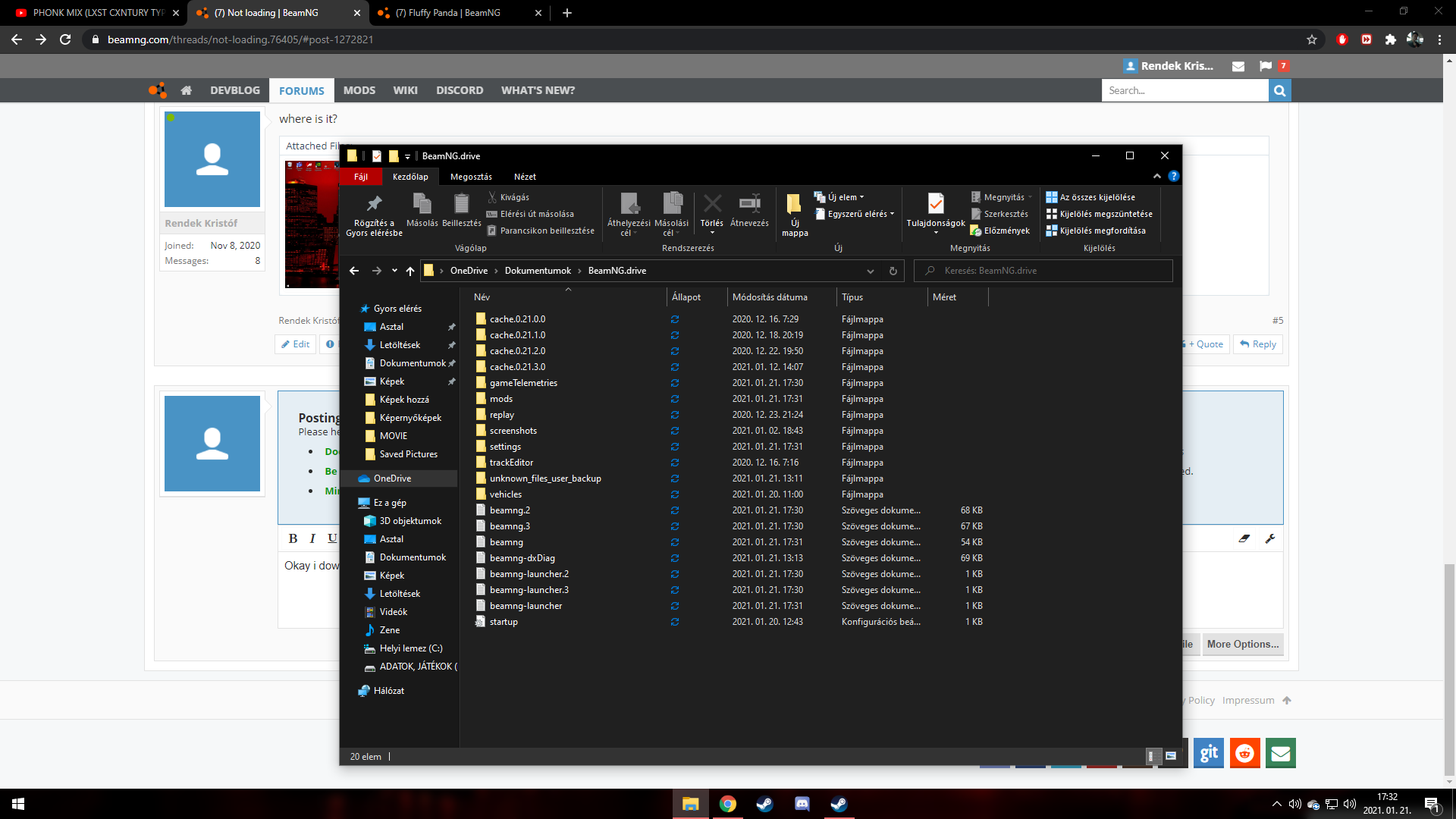The image size is (1456, 819).
Task: Bookmark this page with star icon
Action: click(1312, 39)
